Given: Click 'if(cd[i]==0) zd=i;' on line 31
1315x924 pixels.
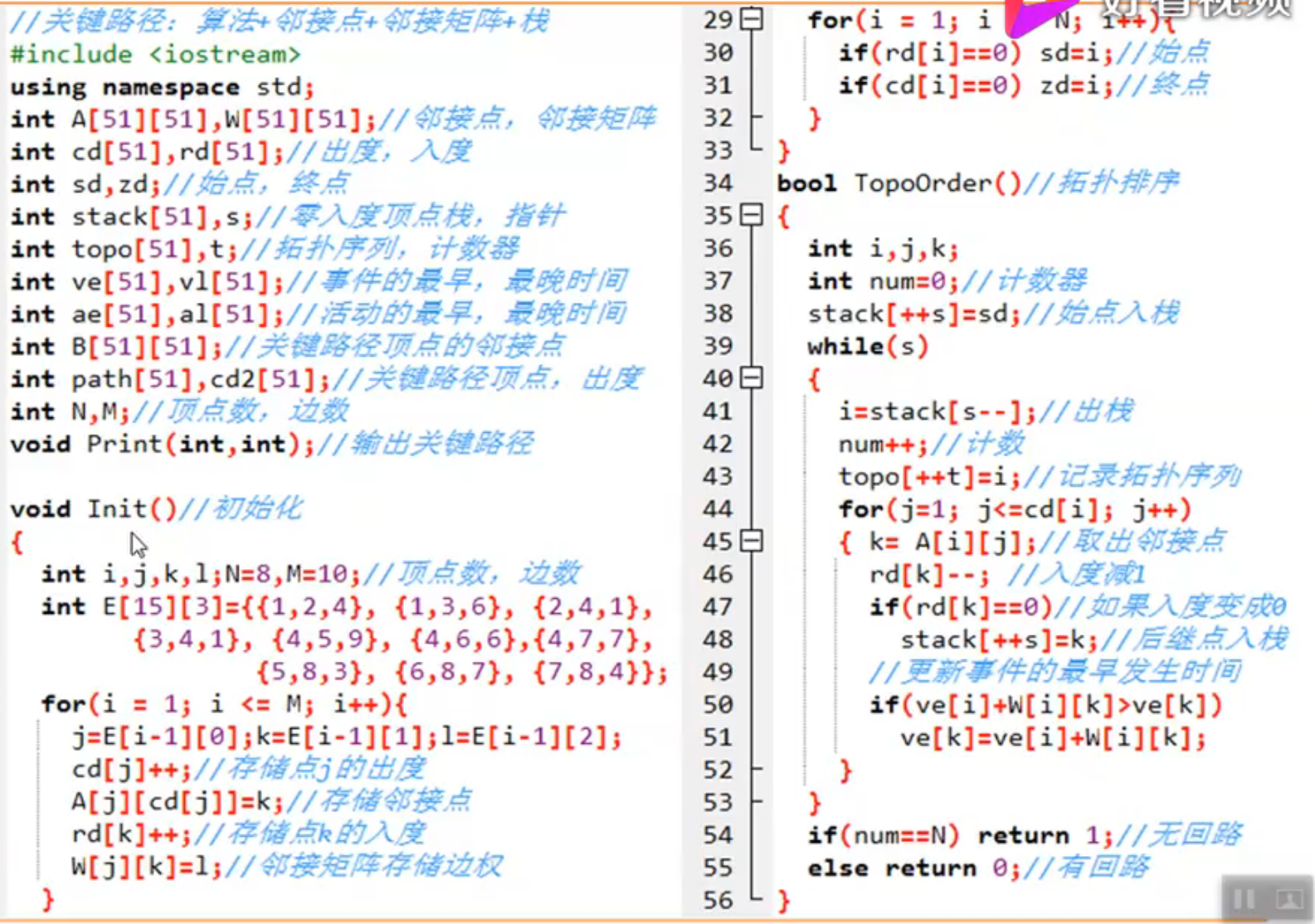Looking at the screenshot, I should (976, 85).
